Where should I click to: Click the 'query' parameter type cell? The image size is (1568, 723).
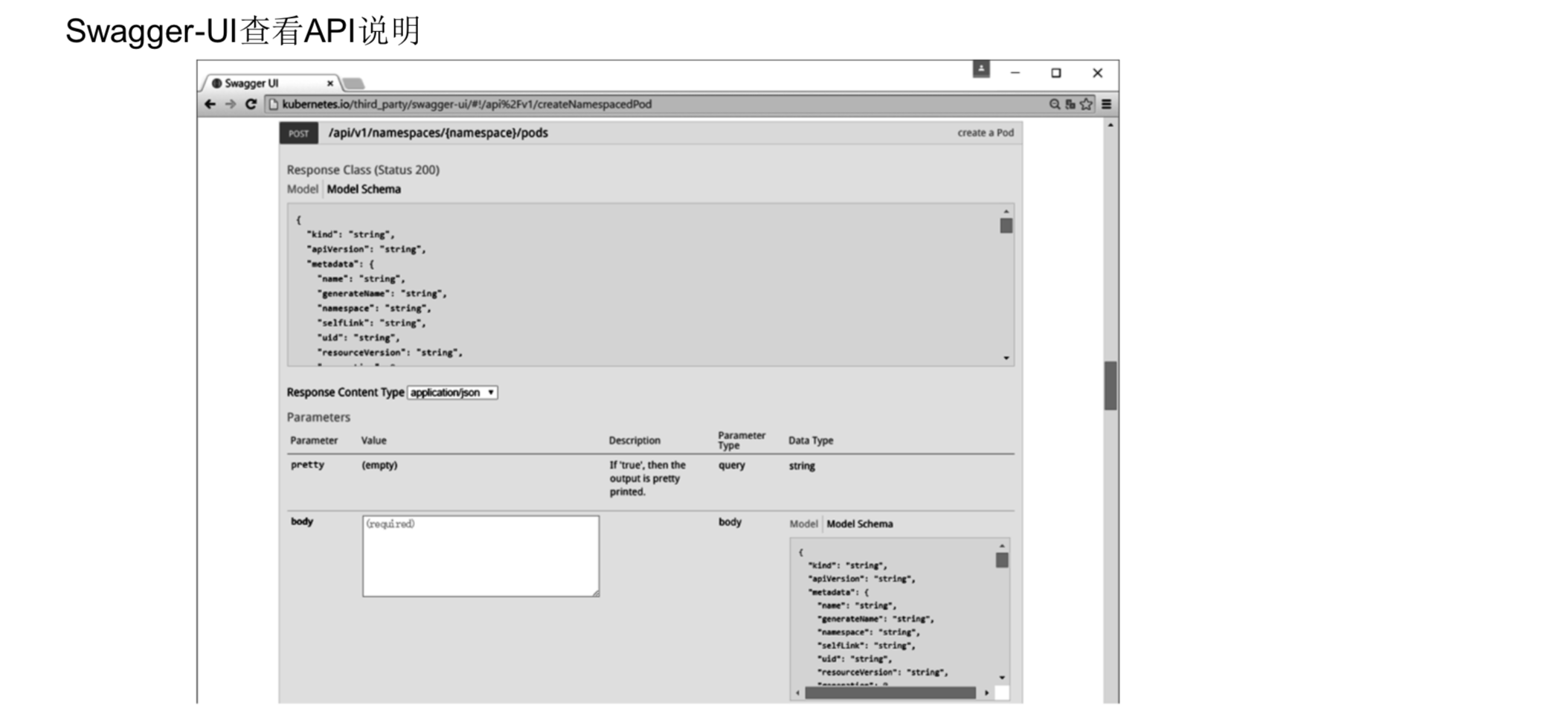731,465
